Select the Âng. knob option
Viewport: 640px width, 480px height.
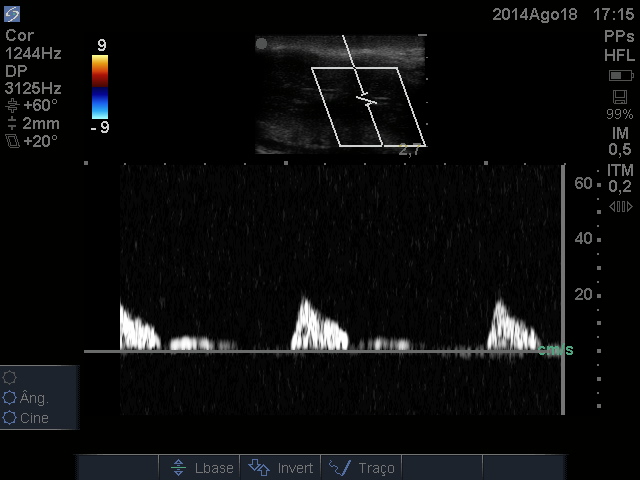click(10, 398)
